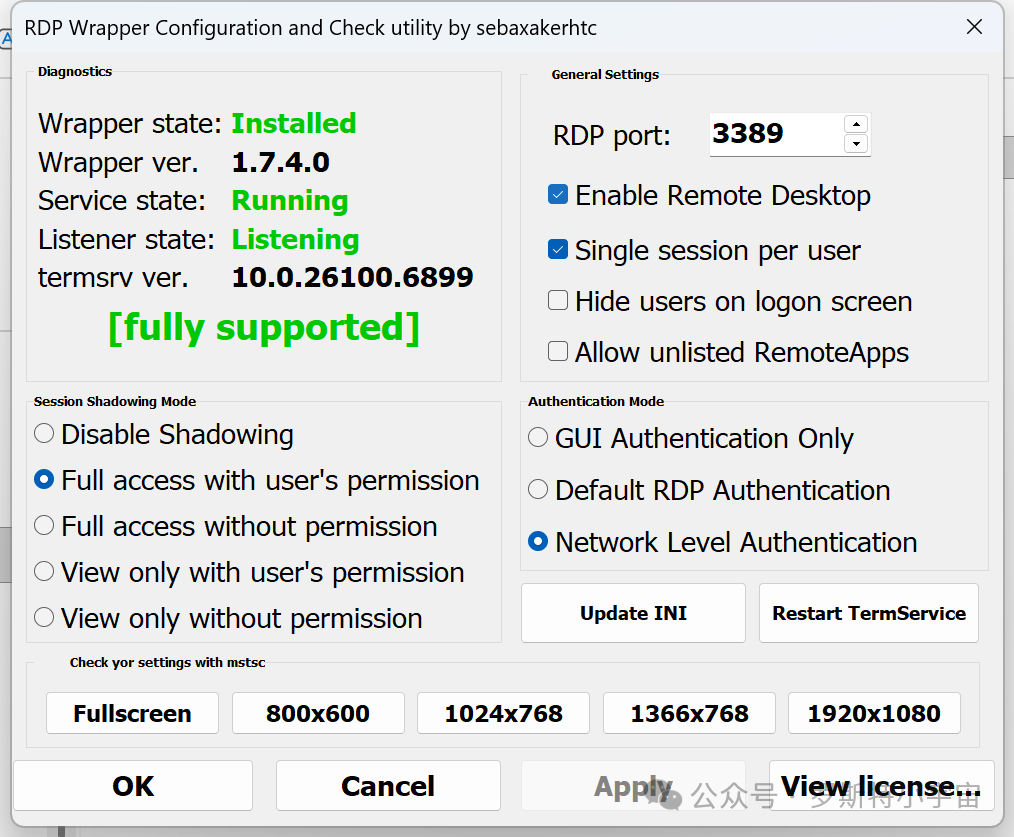
Task: Toggle Single session per user checkbox
Action: pos(558,250)
